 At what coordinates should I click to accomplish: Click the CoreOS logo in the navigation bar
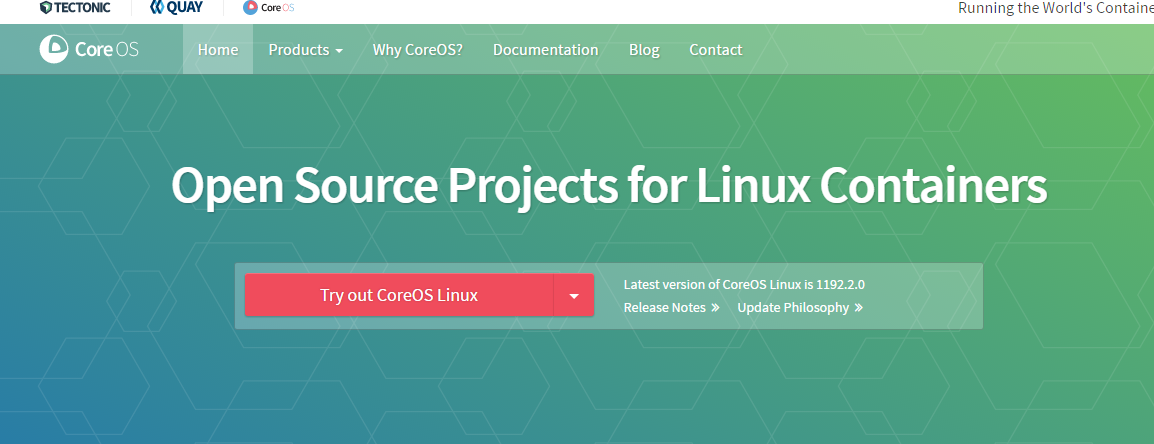(89, 49)
